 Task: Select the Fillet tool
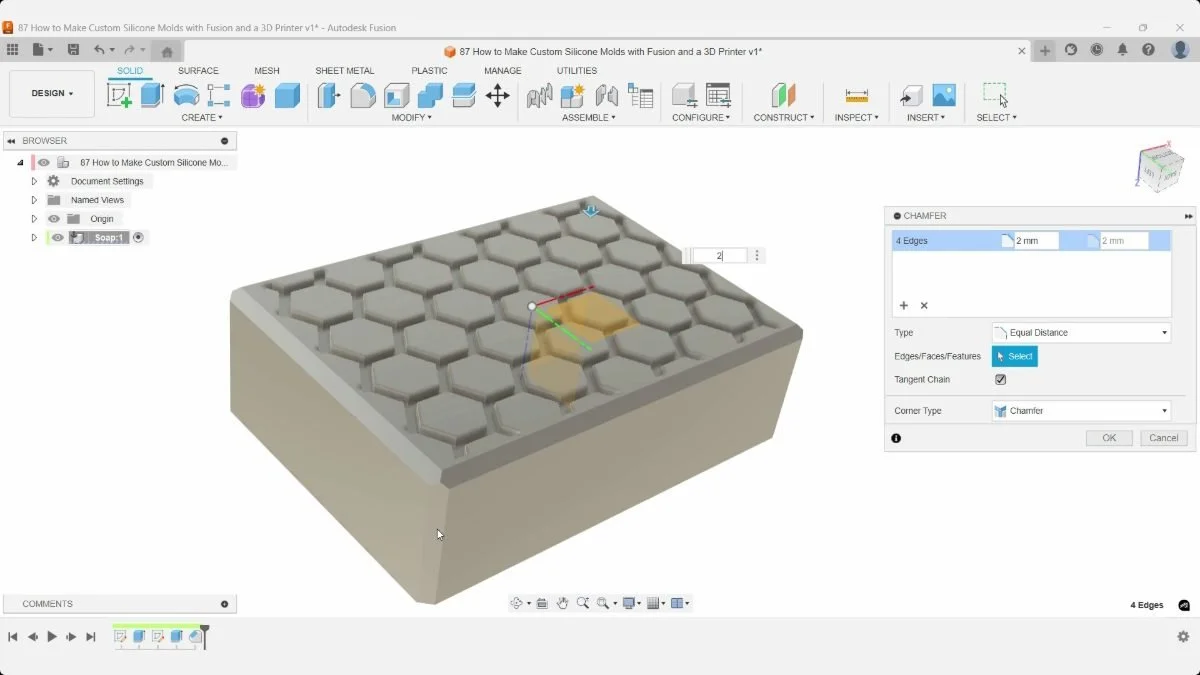pos(363,95)
